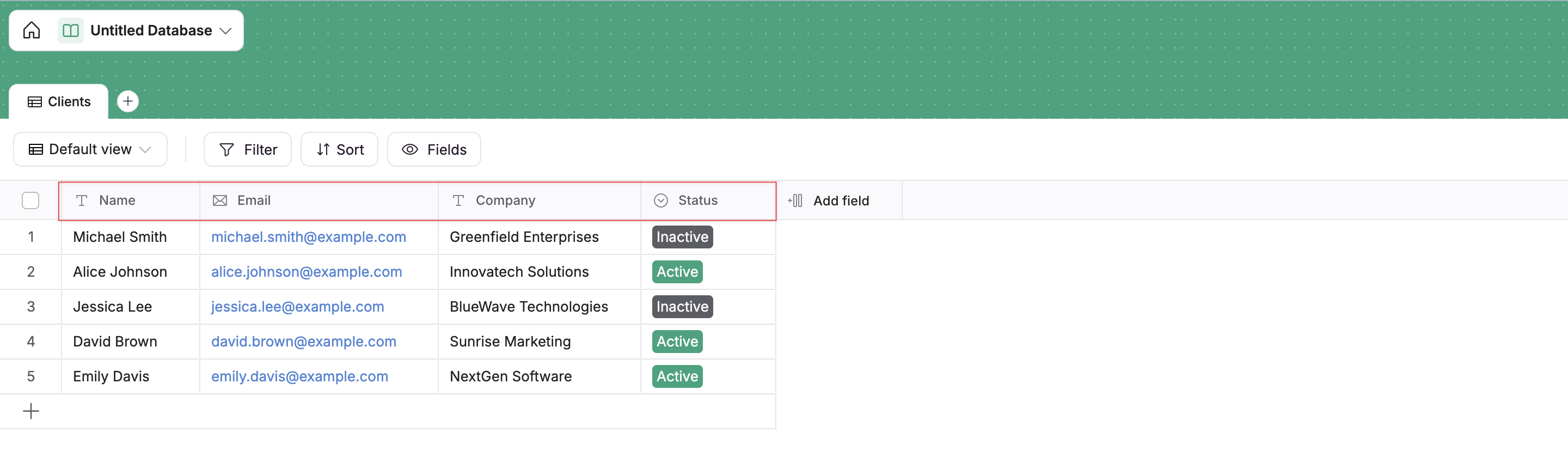Click the text-type icon beside Company

pyautogui.click(x=458, y=200)
